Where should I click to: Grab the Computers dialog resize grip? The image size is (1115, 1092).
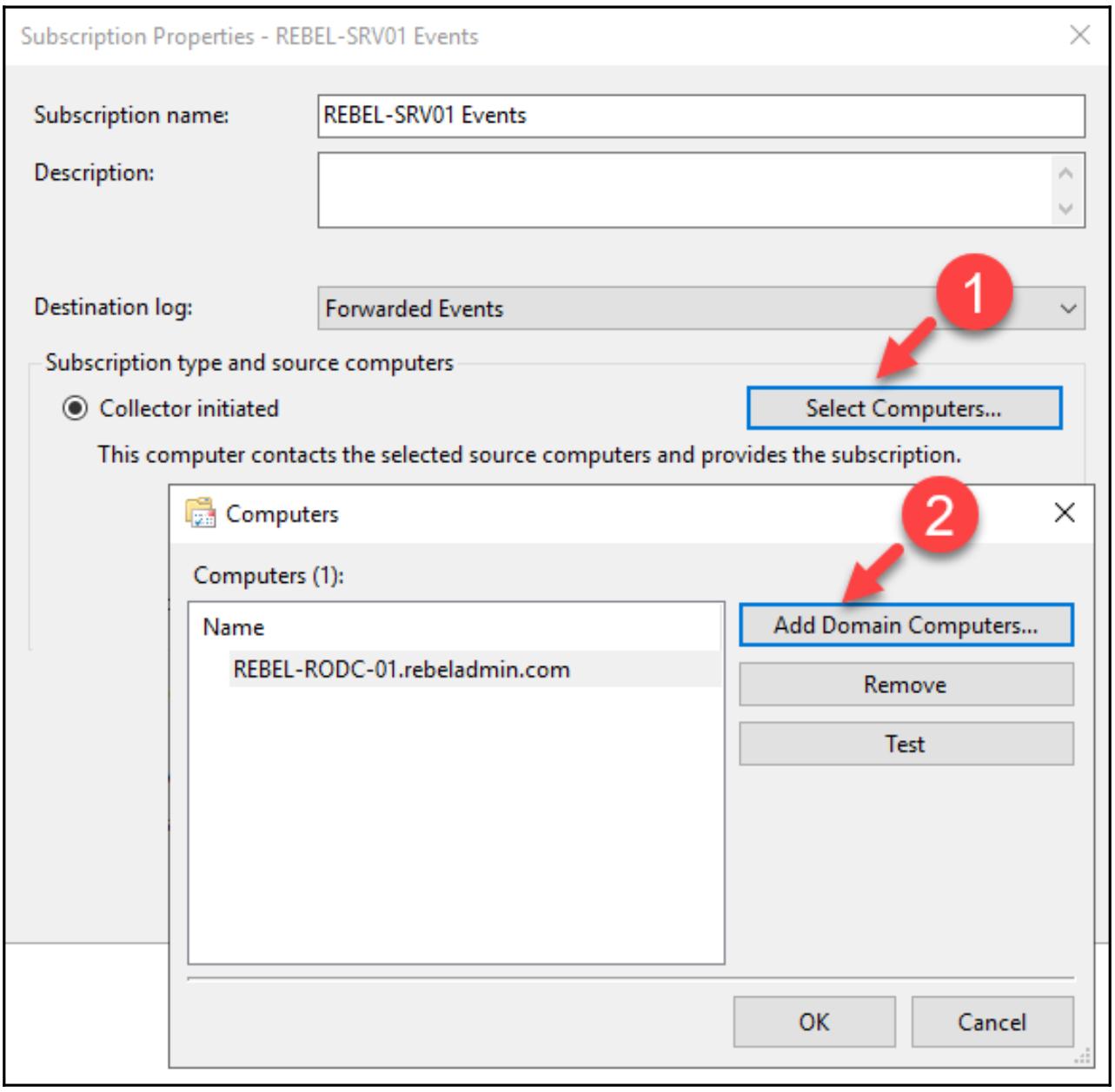[x=1083, y=1056]
